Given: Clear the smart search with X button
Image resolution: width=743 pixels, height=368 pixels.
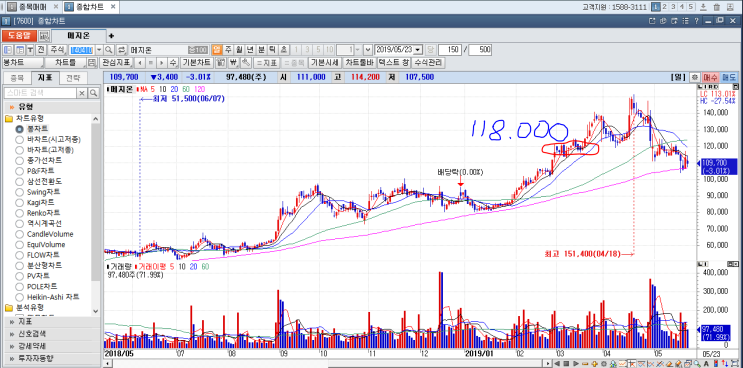Looking at the screenshot, I should pos(82,93).
